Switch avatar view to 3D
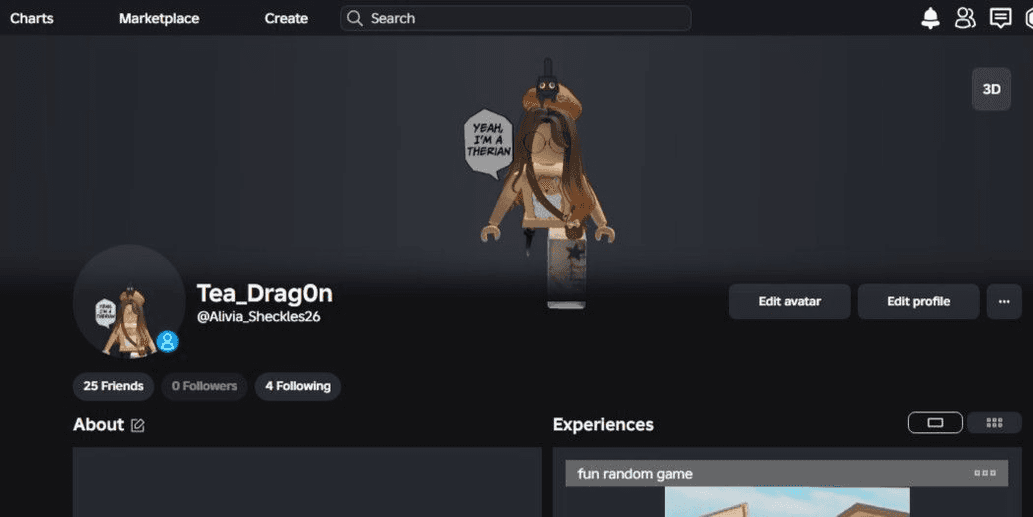The height and width of the screenshot is (517, 1033). coord(991,89)
